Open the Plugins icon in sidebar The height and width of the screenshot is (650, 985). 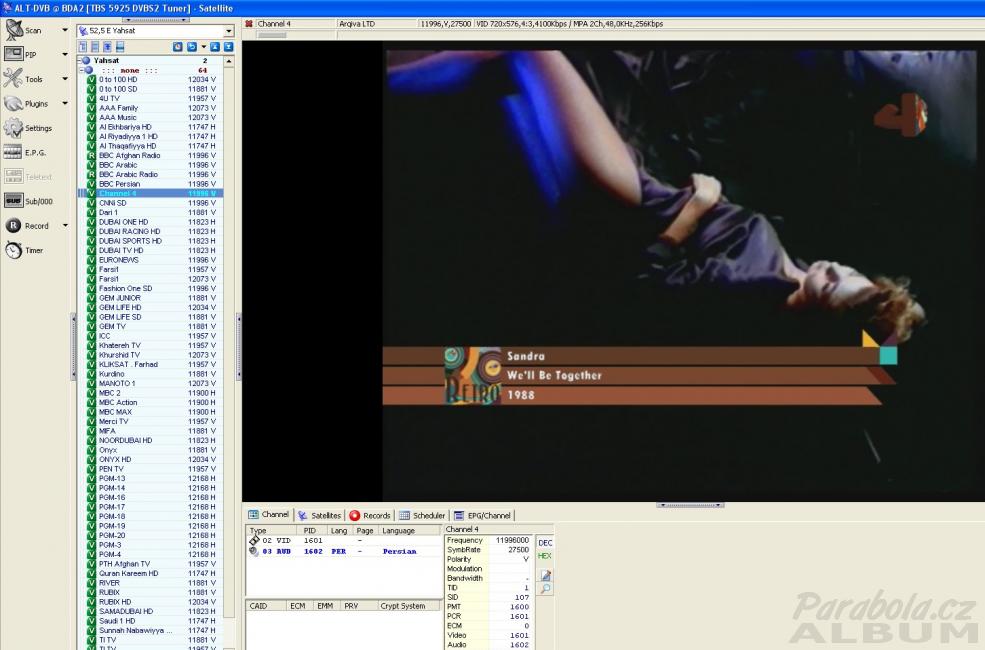click(x=13, y=104)
